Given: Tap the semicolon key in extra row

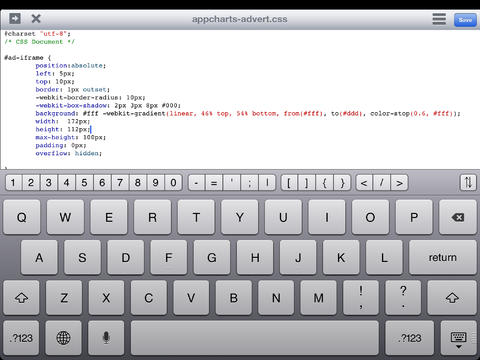Looking at the screenshot, I should click(249, 183).
